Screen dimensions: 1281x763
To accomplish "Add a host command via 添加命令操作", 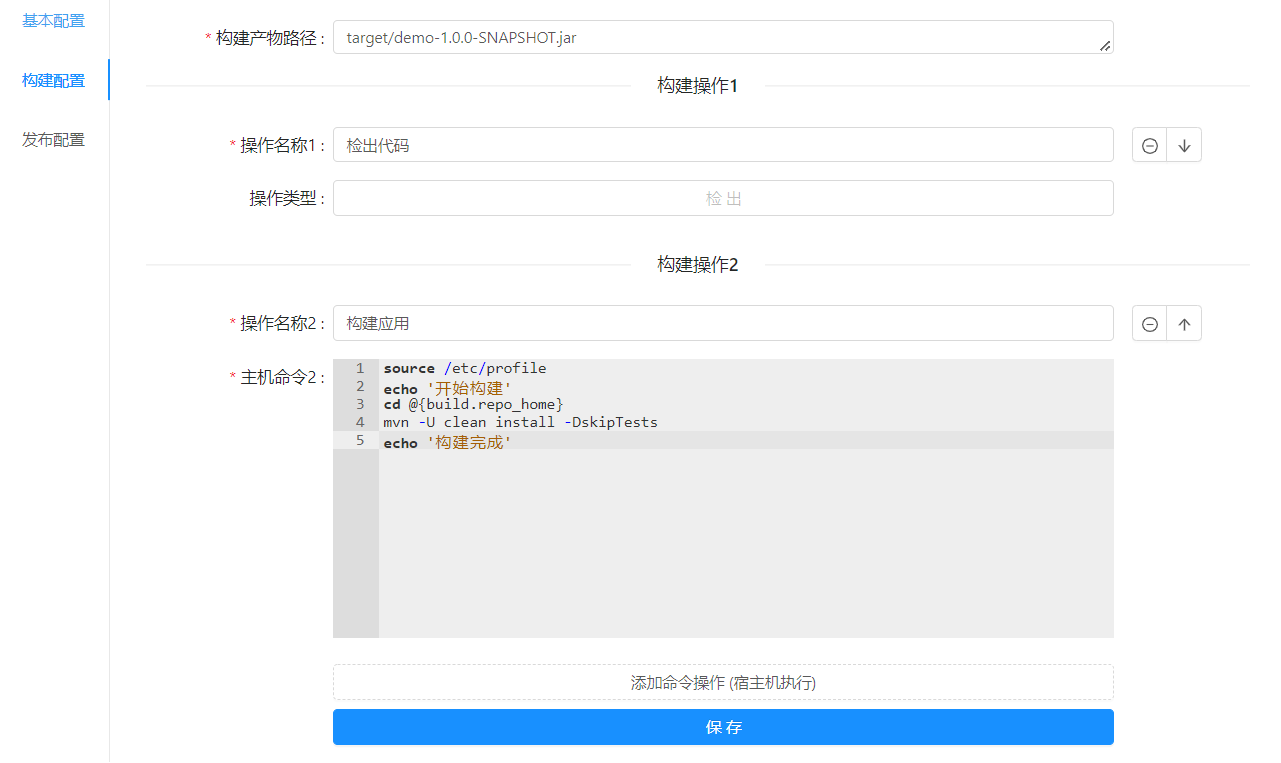I will (x=723, y=683).
